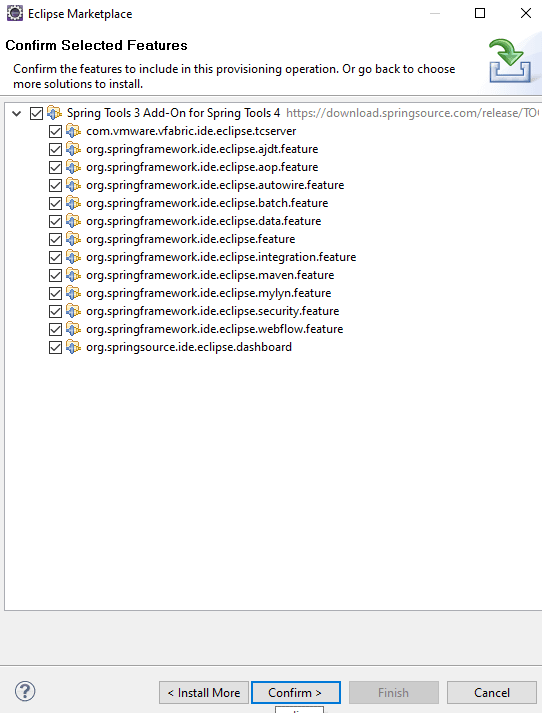Uncheck org.springframework.ide.eclipse.feature checkbox
The image size is (542, 713).
tap(55, 239)
